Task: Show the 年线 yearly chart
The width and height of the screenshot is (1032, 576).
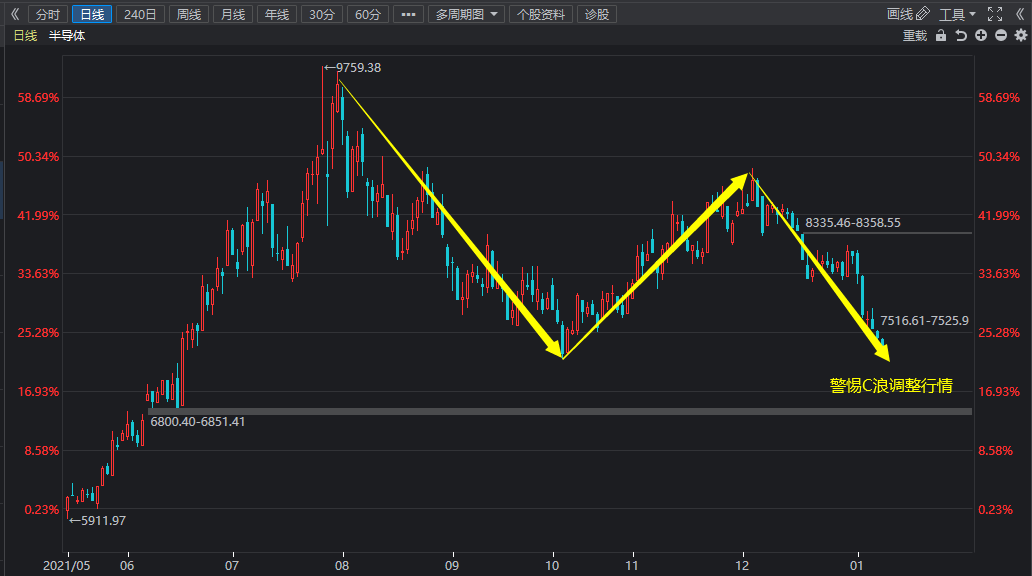Action: coord(277,14)
